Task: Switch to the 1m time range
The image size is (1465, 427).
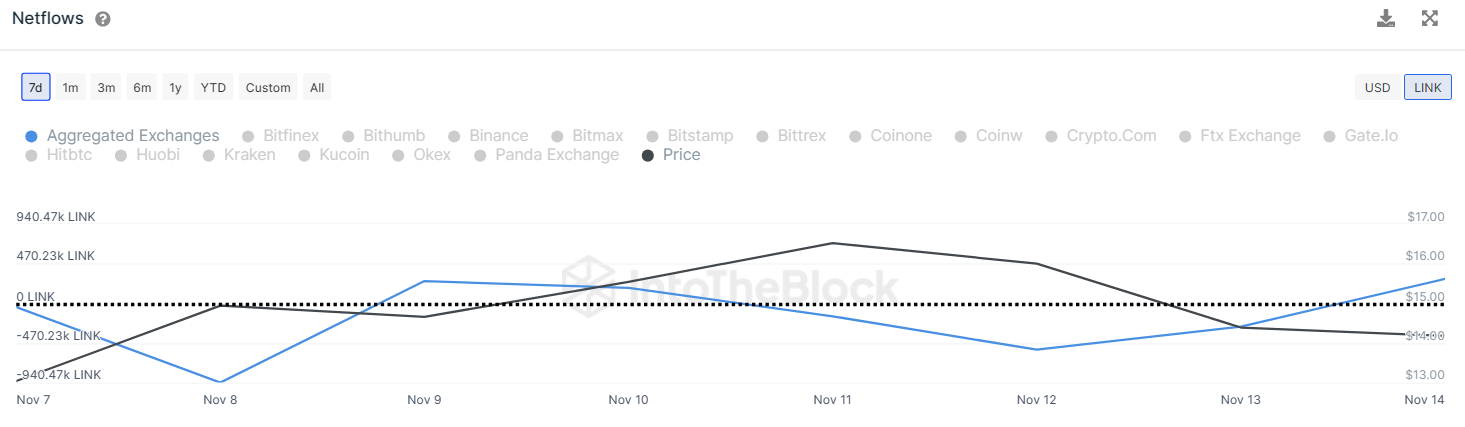Action: pyautogui.click(x=70, y=88)
